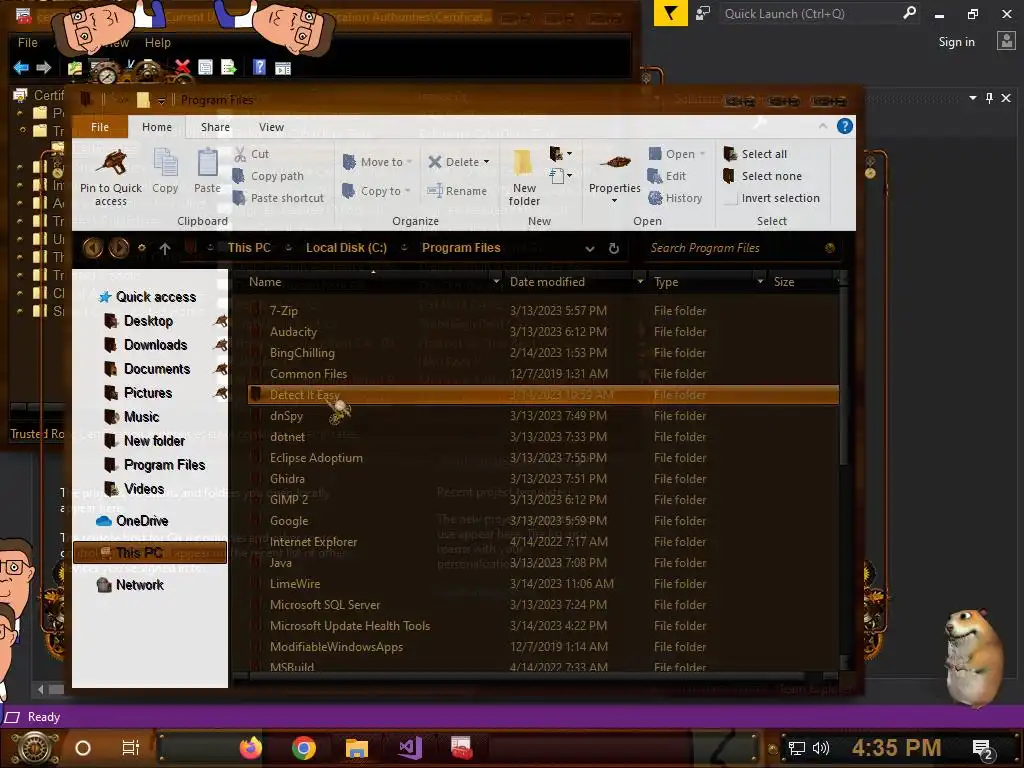Click the blue back arrow in certificate console toolbar
1024x768 pixels.
[x=21, y=67]
